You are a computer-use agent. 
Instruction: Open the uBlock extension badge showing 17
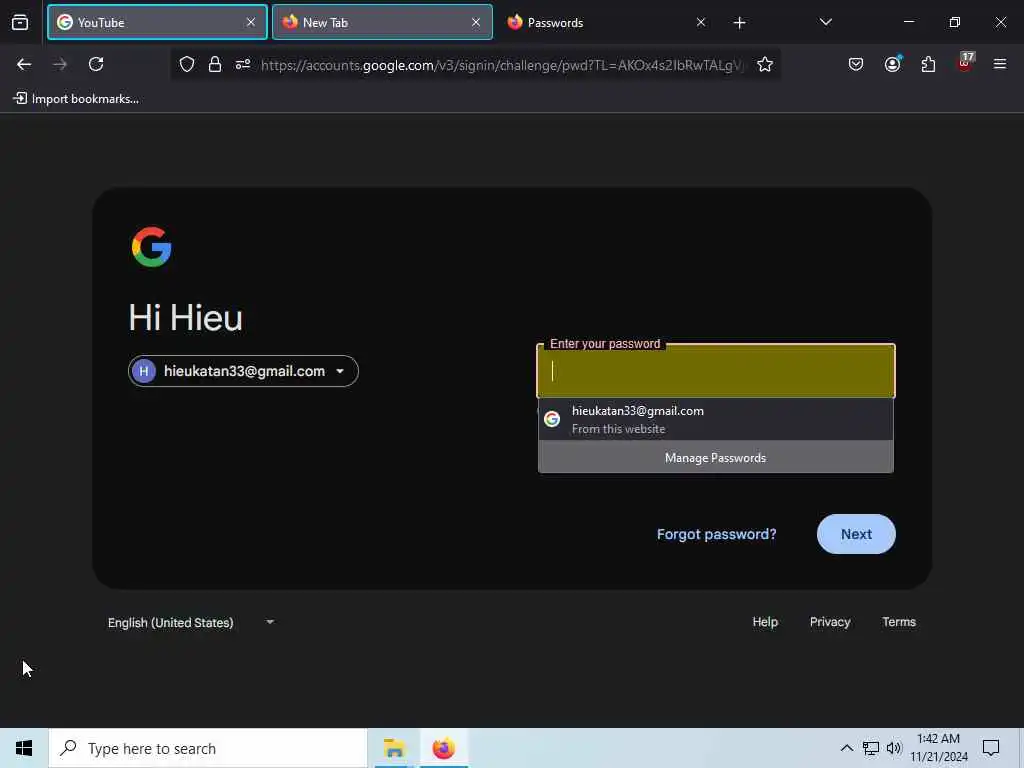[965, 63]
